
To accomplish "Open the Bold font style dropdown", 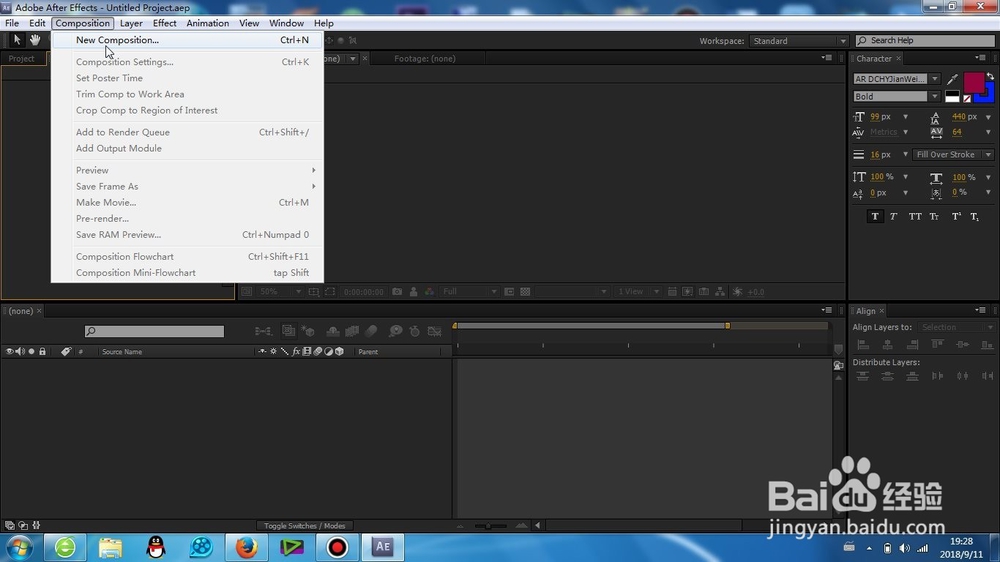I will point(935,96).
